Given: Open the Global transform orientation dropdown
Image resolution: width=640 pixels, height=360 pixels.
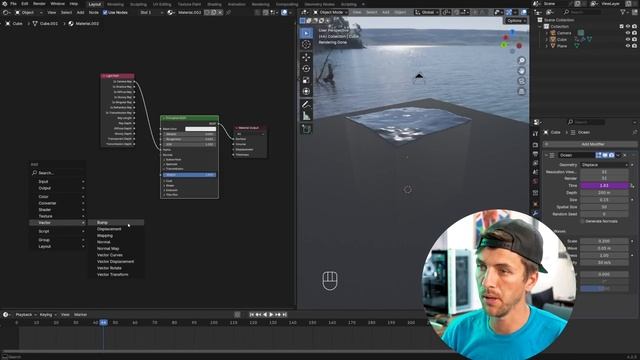Looking at the screenshot, I should click(x=426, y=13).
